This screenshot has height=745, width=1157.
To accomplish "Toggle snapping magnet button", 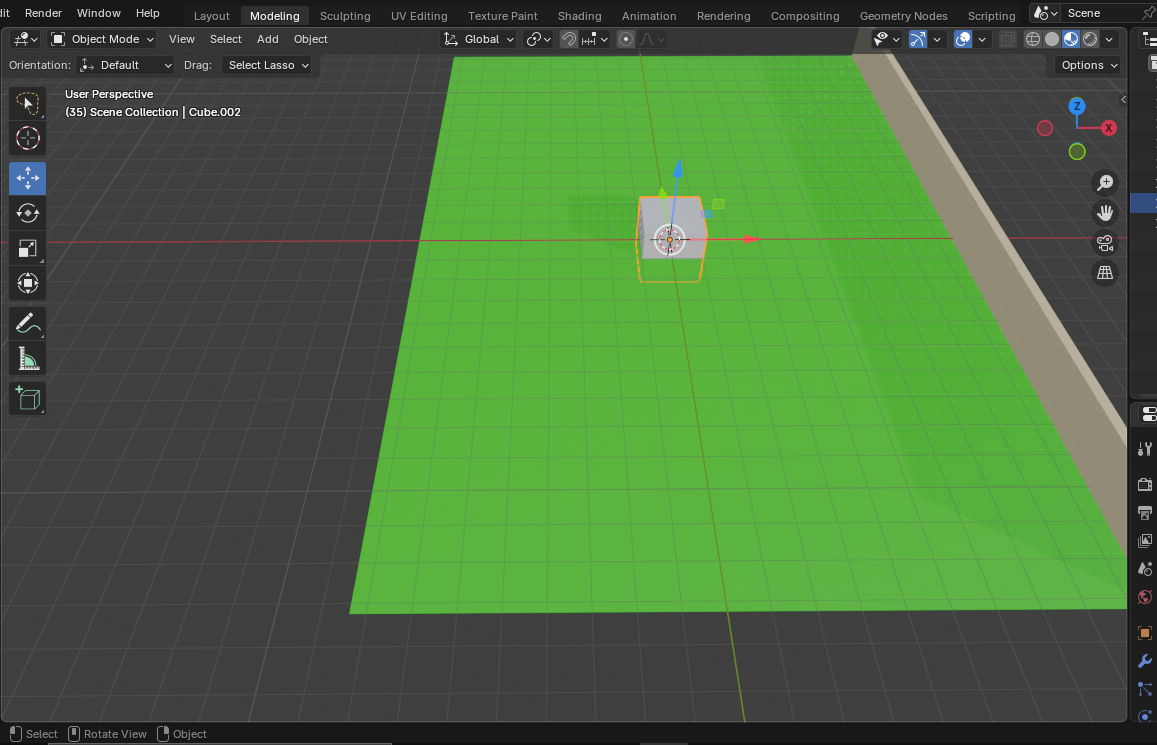I will [x=569, y=39].
